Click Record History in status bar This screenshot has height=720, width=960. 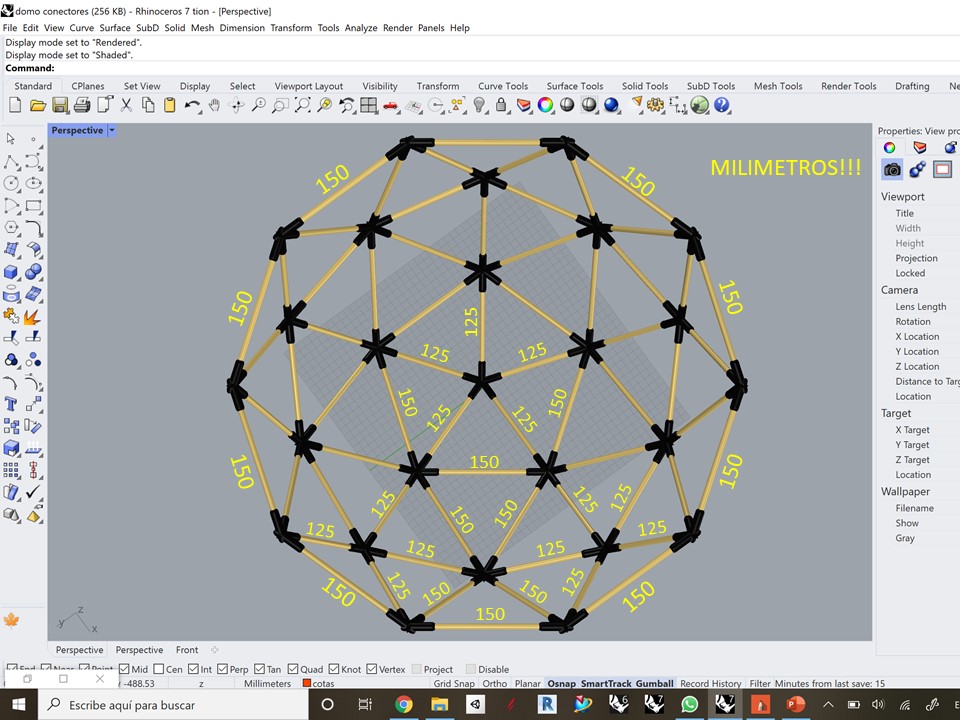click(x=711, y=683)
